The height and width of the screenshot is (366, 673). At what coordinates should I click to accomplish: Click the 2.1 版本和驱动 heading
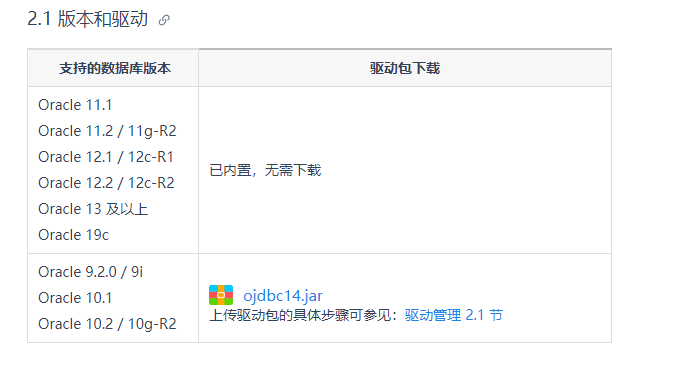88,19
